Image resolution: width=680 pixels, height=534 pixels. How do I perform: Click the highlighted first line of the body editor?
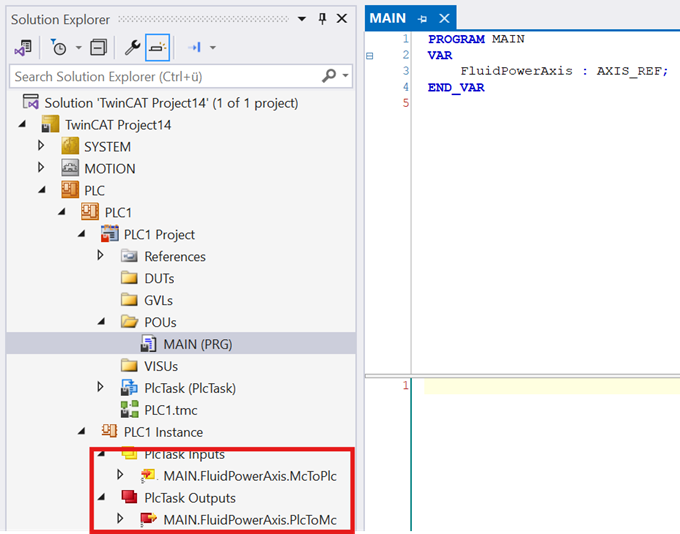click(552, 386)
